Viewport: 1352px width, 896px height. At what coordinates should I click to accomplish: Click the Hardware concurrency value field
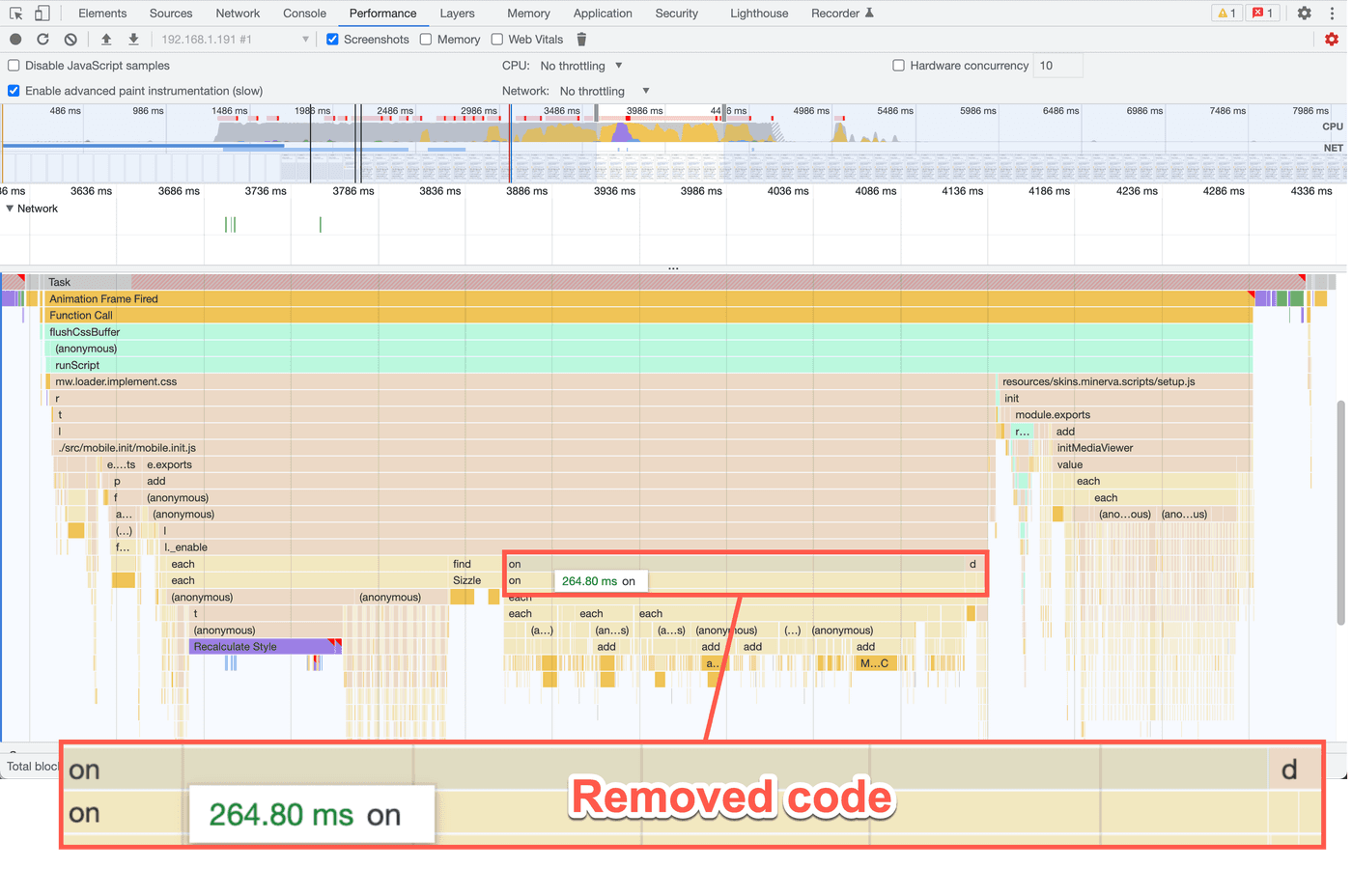(1057, 66)
